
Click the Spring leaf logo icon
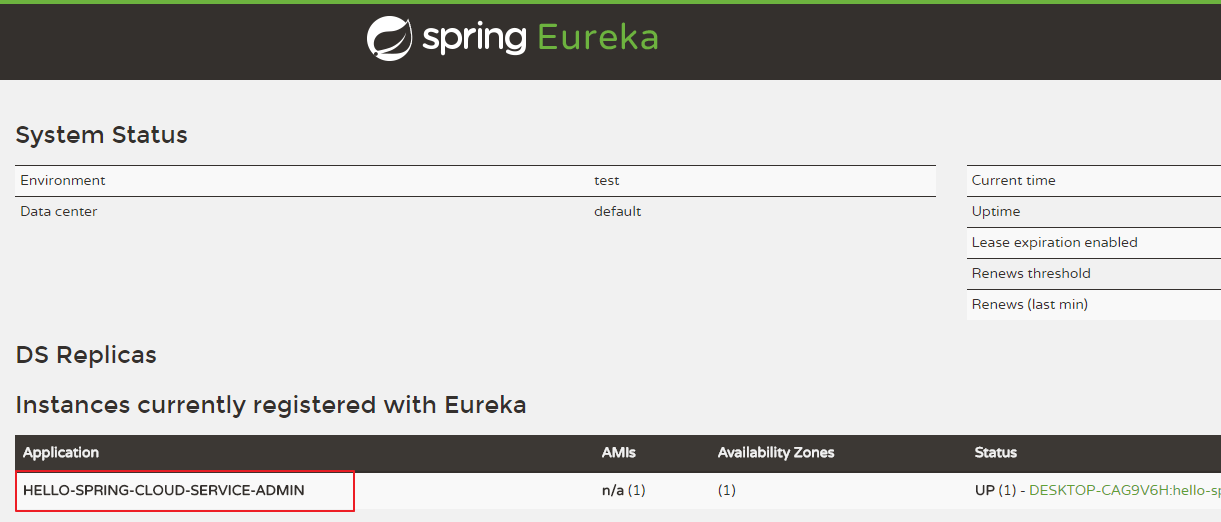pyautogui.click(x=390, y=39)
